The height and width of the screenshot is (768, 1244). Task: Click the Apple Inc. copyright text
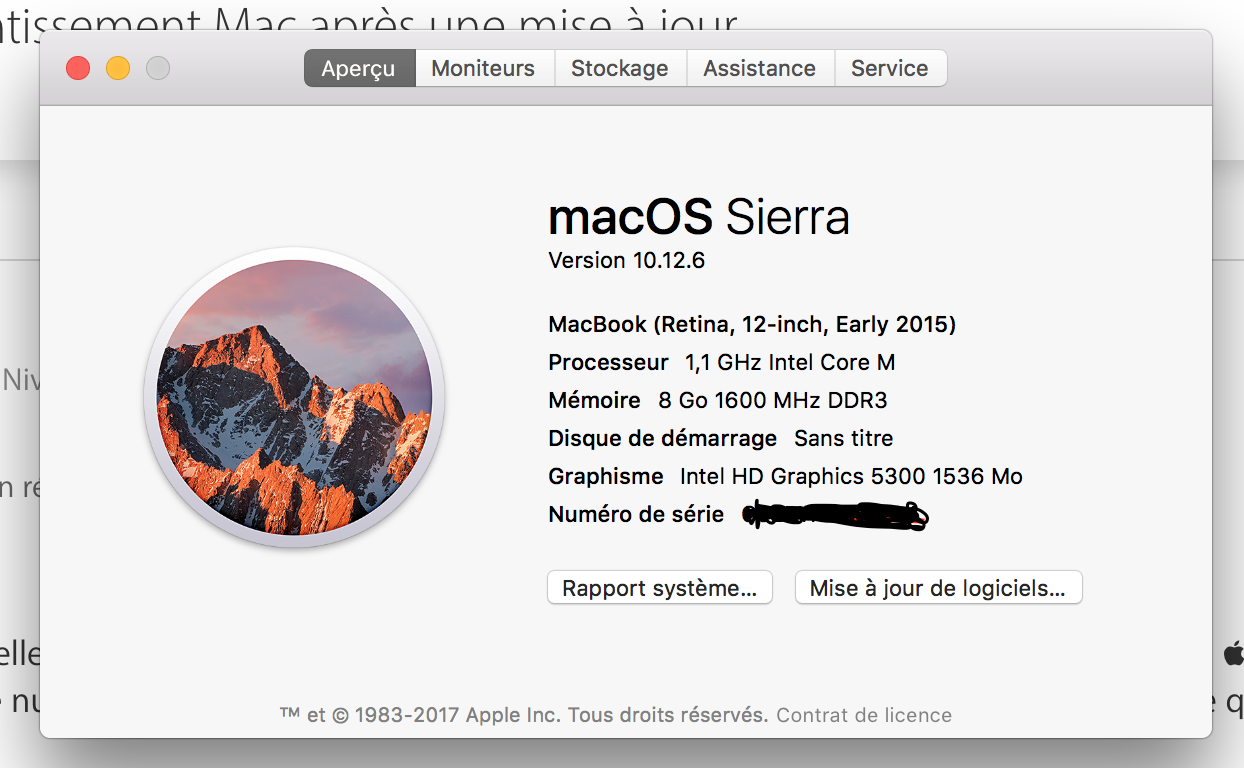[523, 715]
